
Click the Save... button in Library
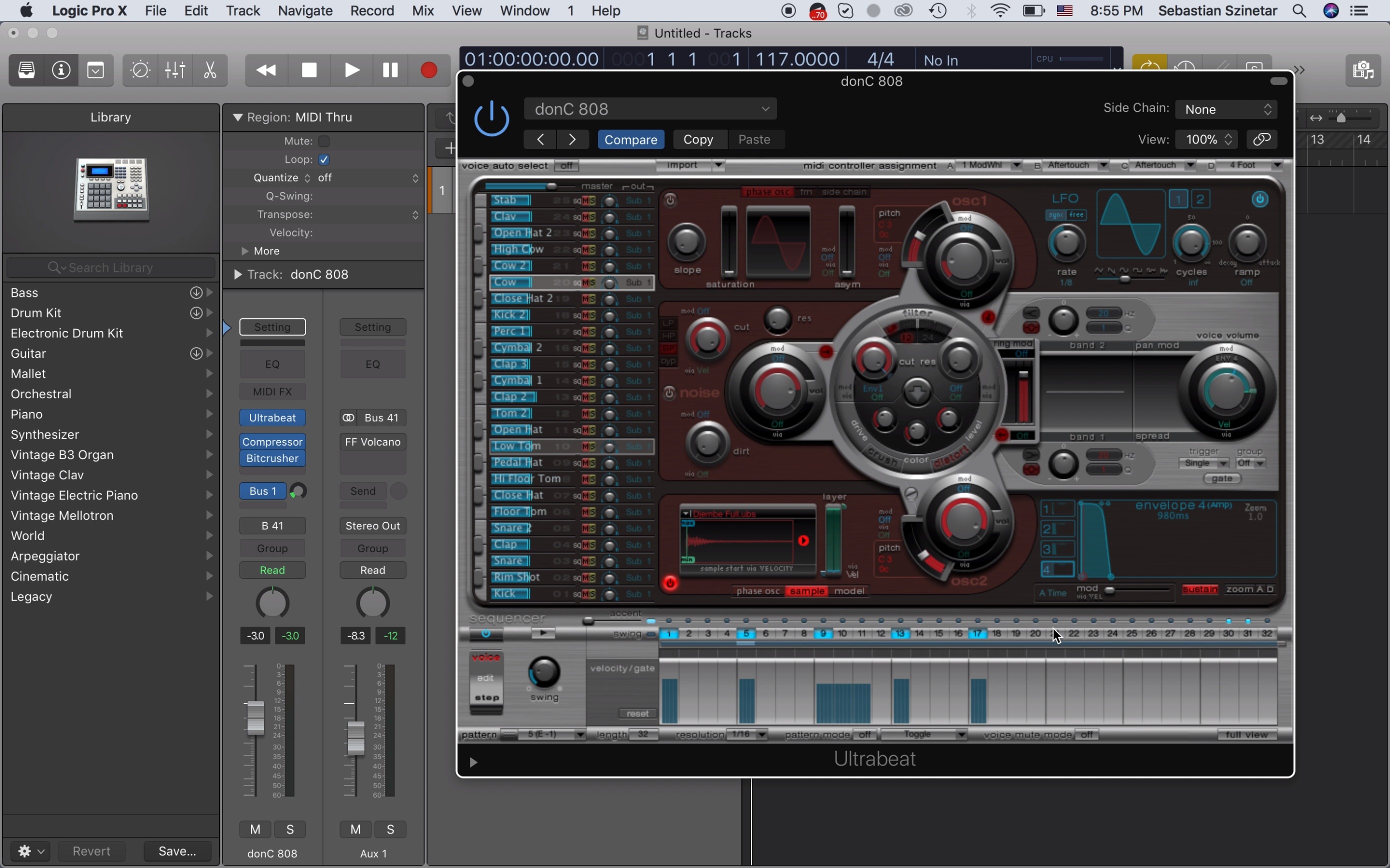pos(177,851)
